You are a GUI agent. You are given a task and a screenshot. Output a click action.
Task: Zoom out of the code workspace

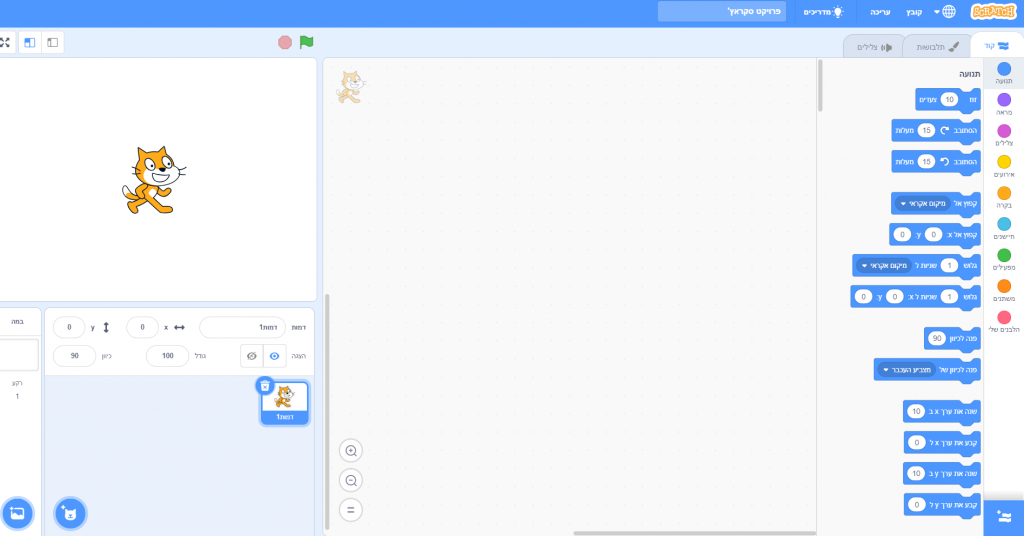click(x=350, y=480)
